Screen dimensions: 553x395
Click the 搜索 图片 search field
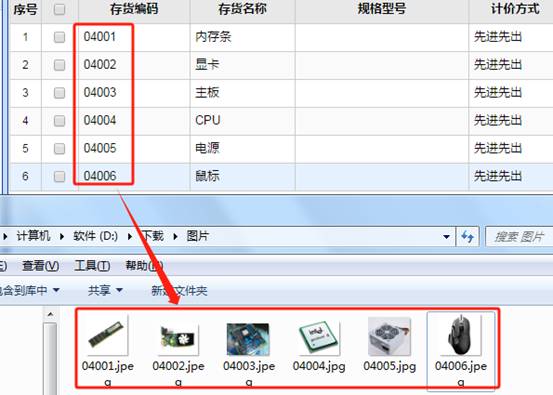519,237
